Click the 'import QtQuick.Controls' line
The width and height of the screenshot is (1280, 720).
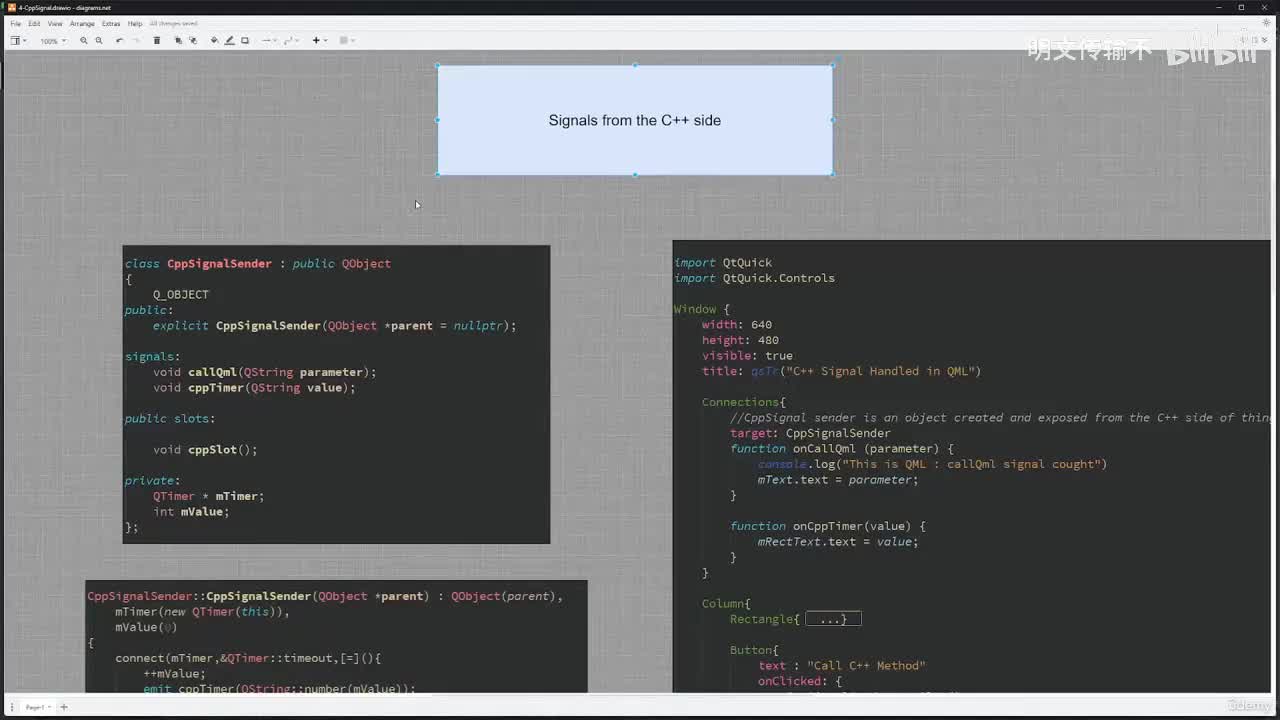point(754,278)
